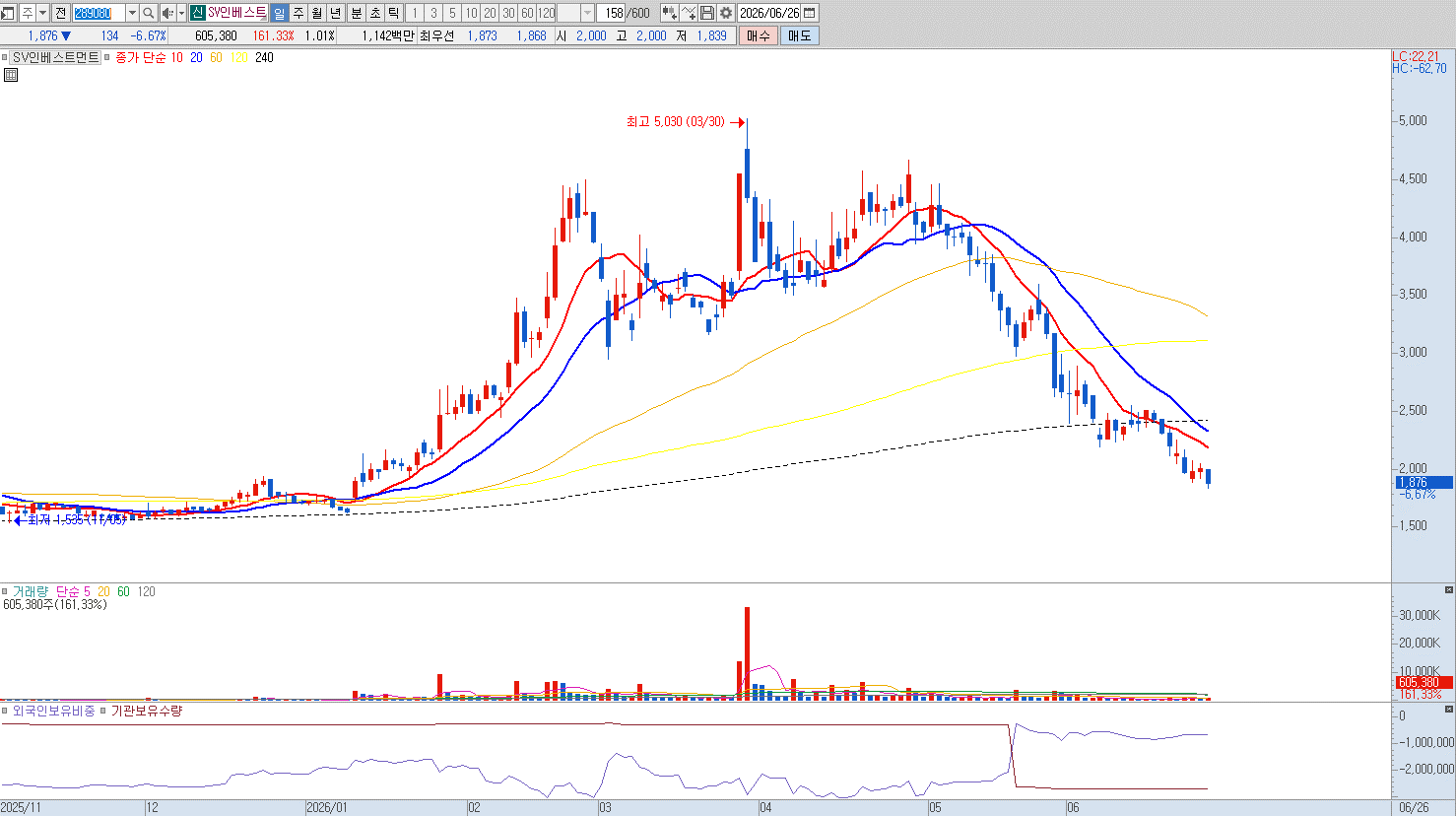Click the 매수 buy button
Screen dimensions: 1456x816
759,35
